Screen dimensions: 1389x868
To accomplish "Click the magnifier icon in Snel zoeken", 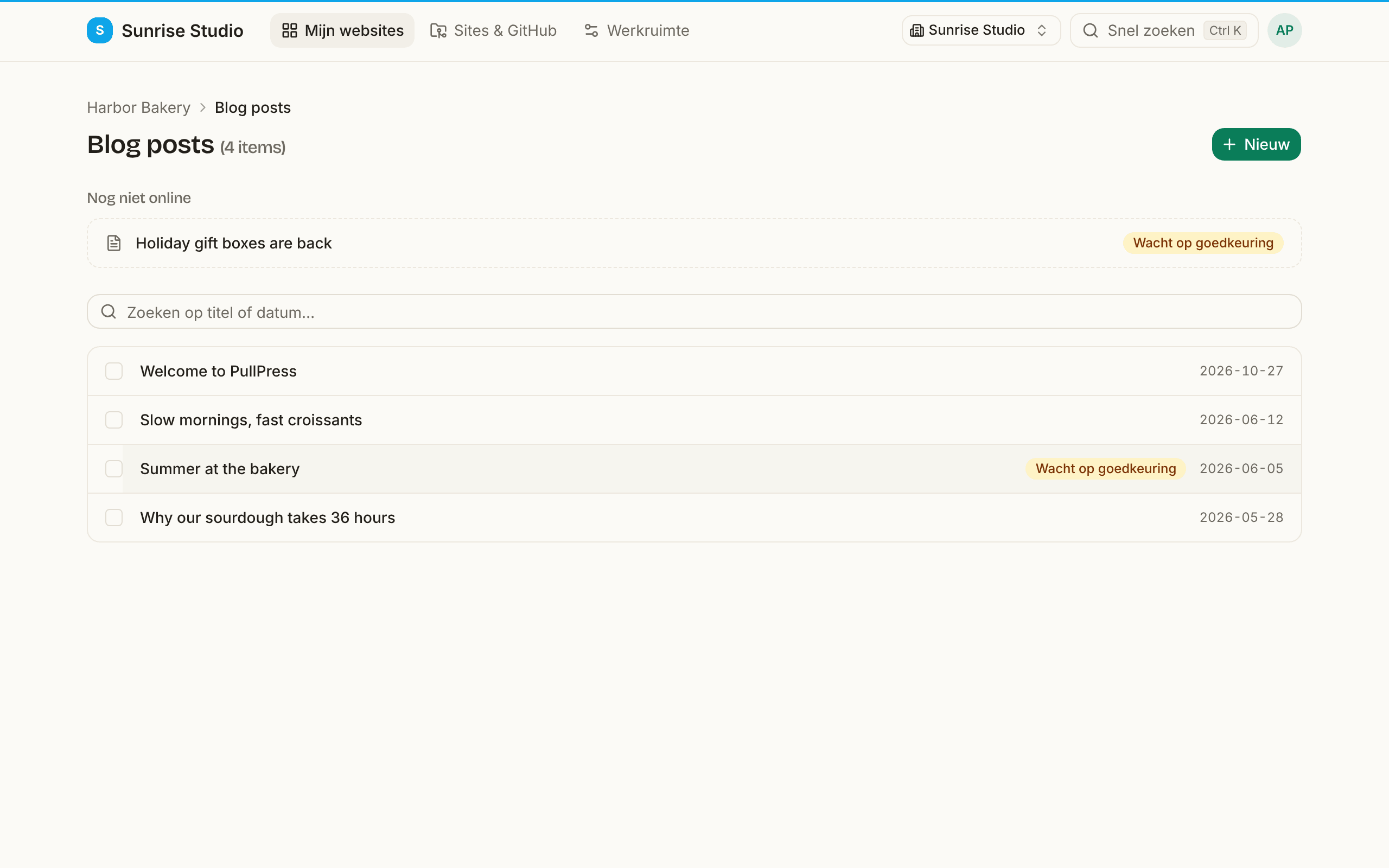I will tap(1091, 30).
